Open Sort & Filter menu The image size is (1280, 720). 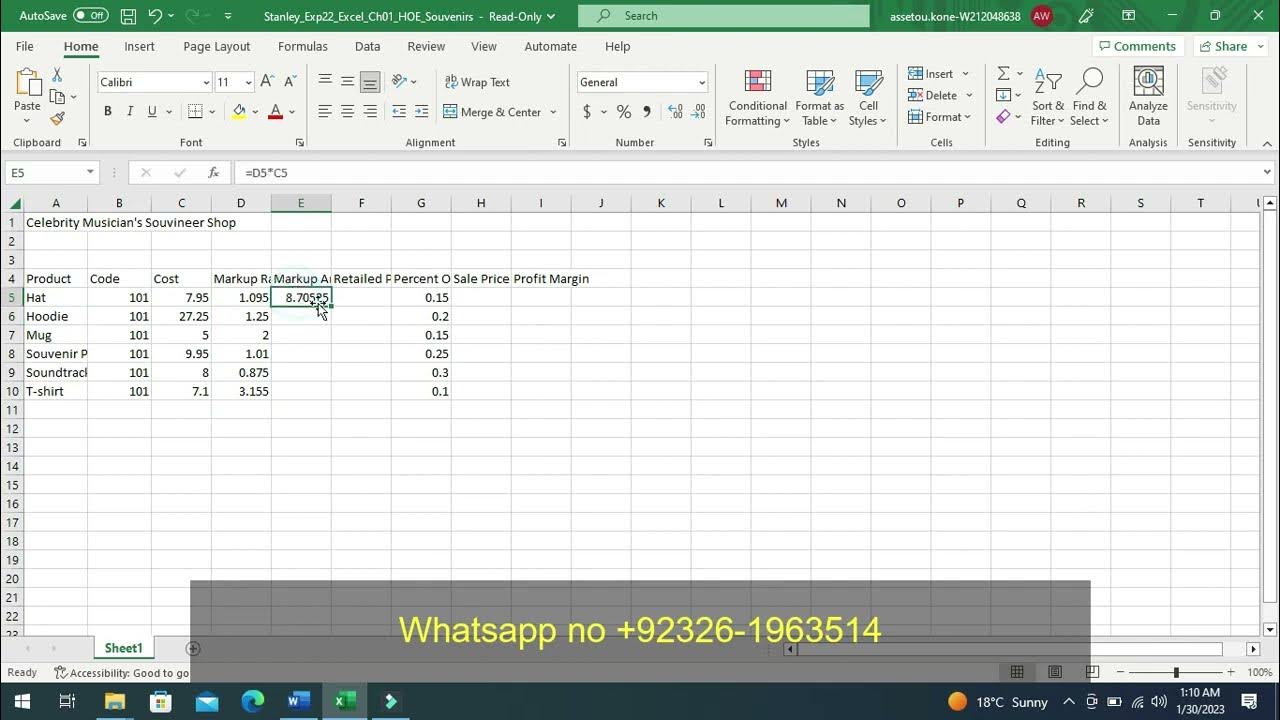(x=1047, y=98)
